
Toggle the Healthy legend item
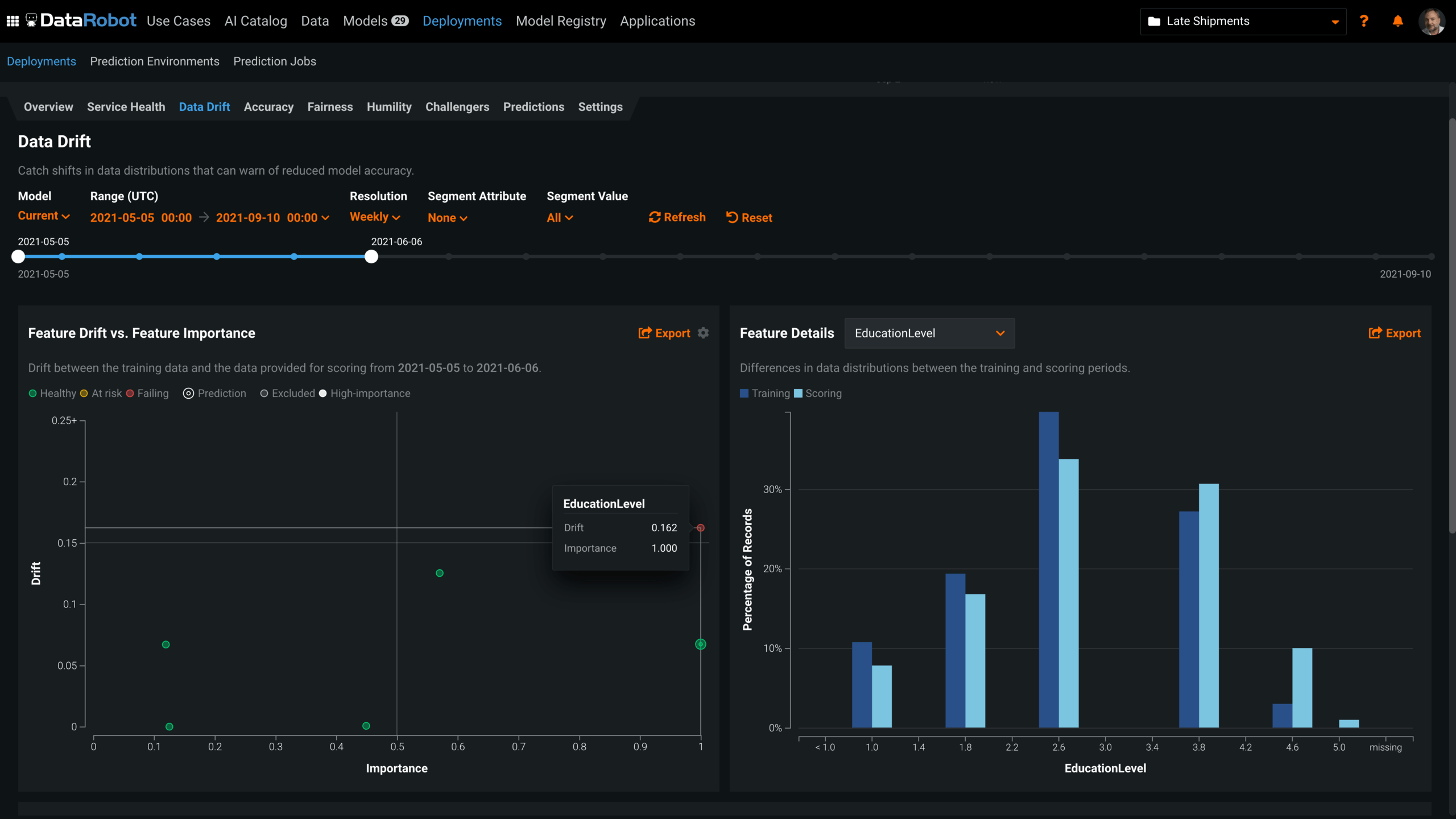click(52, 394)
